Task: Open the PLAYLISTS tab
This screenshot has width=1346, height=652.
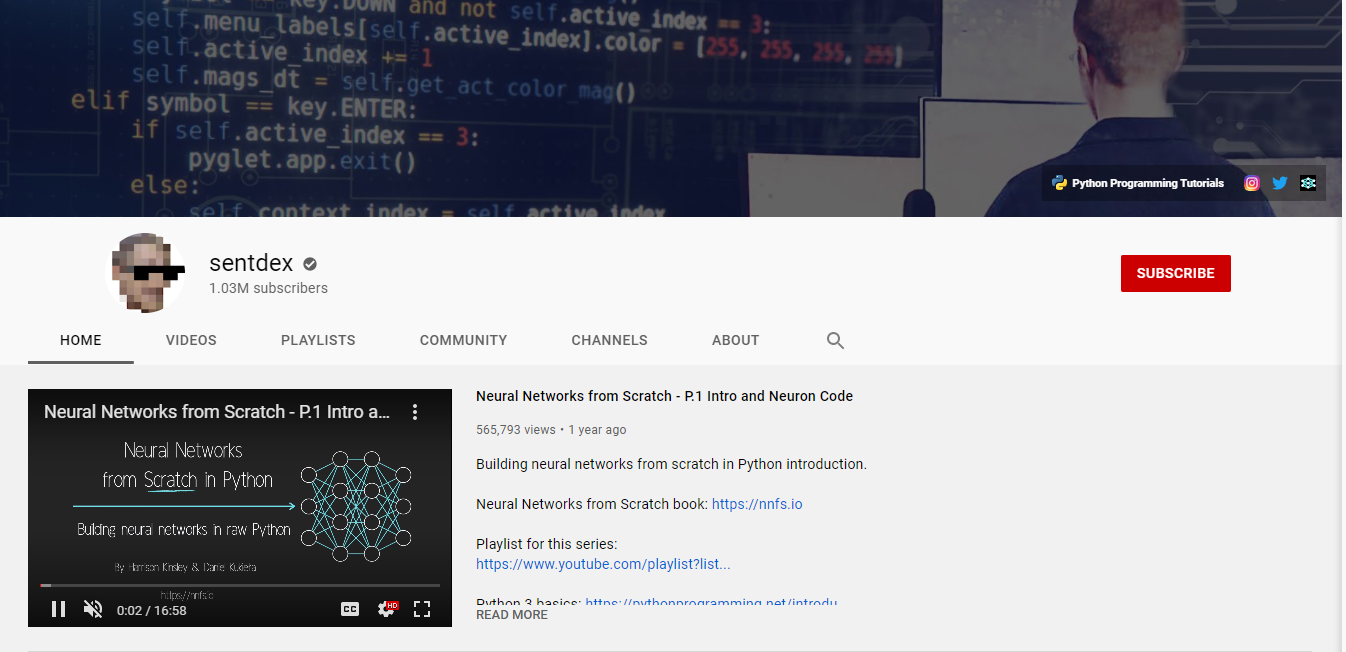Action: point(318,340)
